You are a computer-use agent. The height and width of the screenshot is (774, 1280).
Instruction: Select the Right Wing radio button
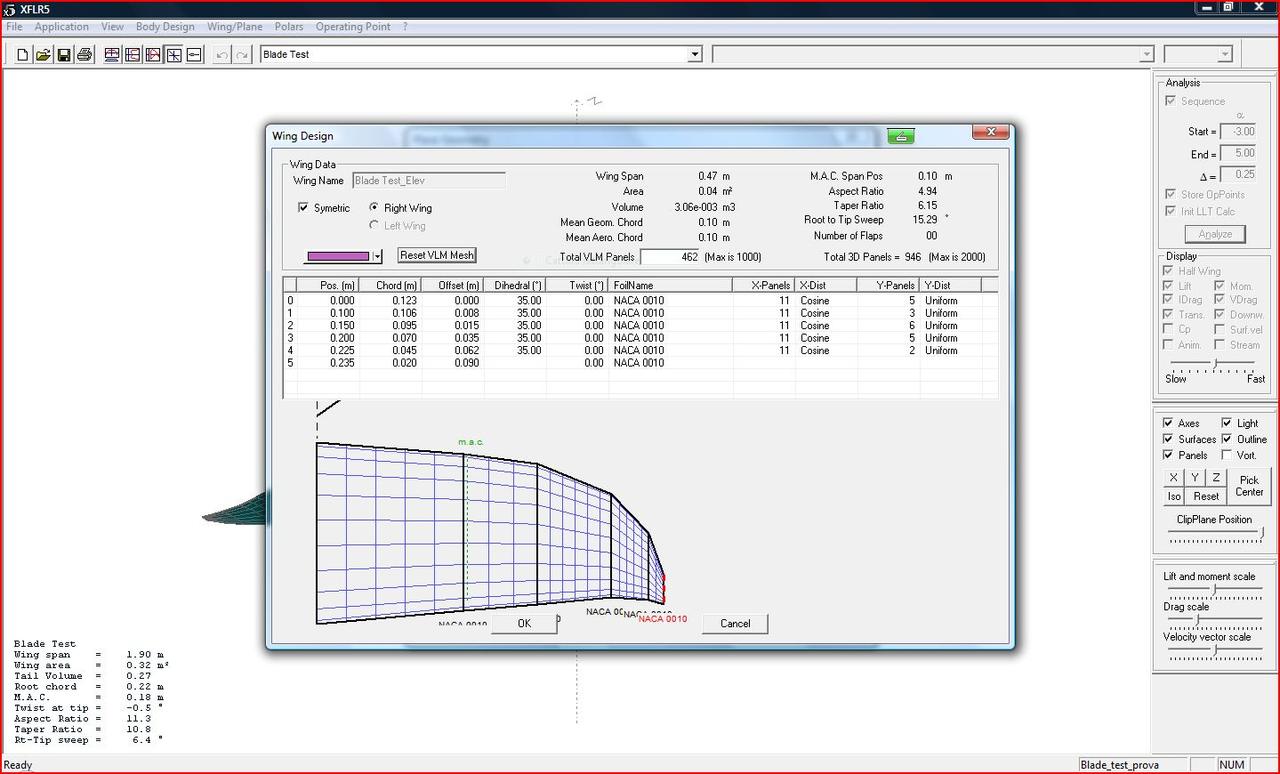tap(374, 208)
